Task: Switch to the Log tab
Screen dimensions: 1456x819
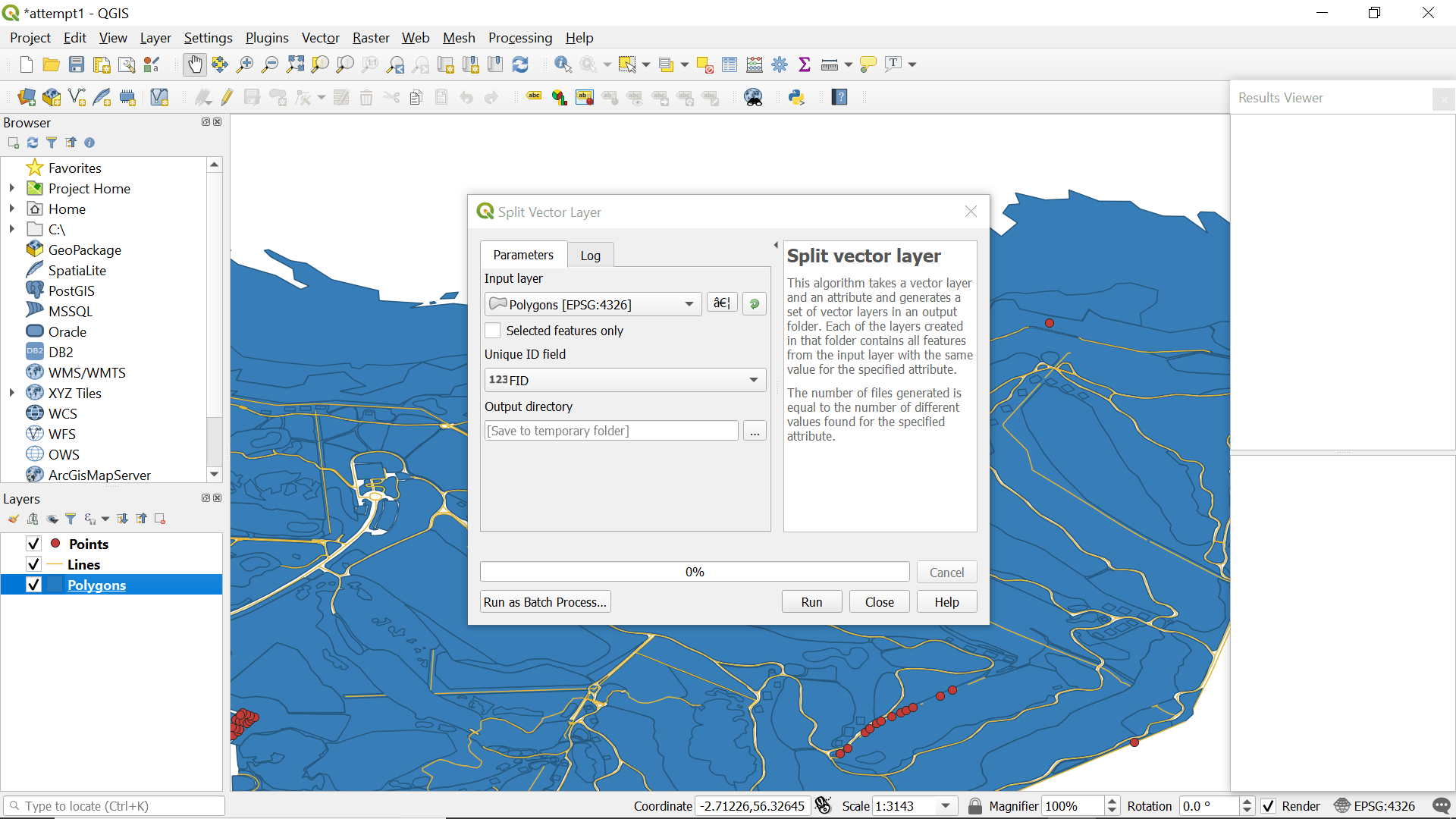Action: (590, 256)
